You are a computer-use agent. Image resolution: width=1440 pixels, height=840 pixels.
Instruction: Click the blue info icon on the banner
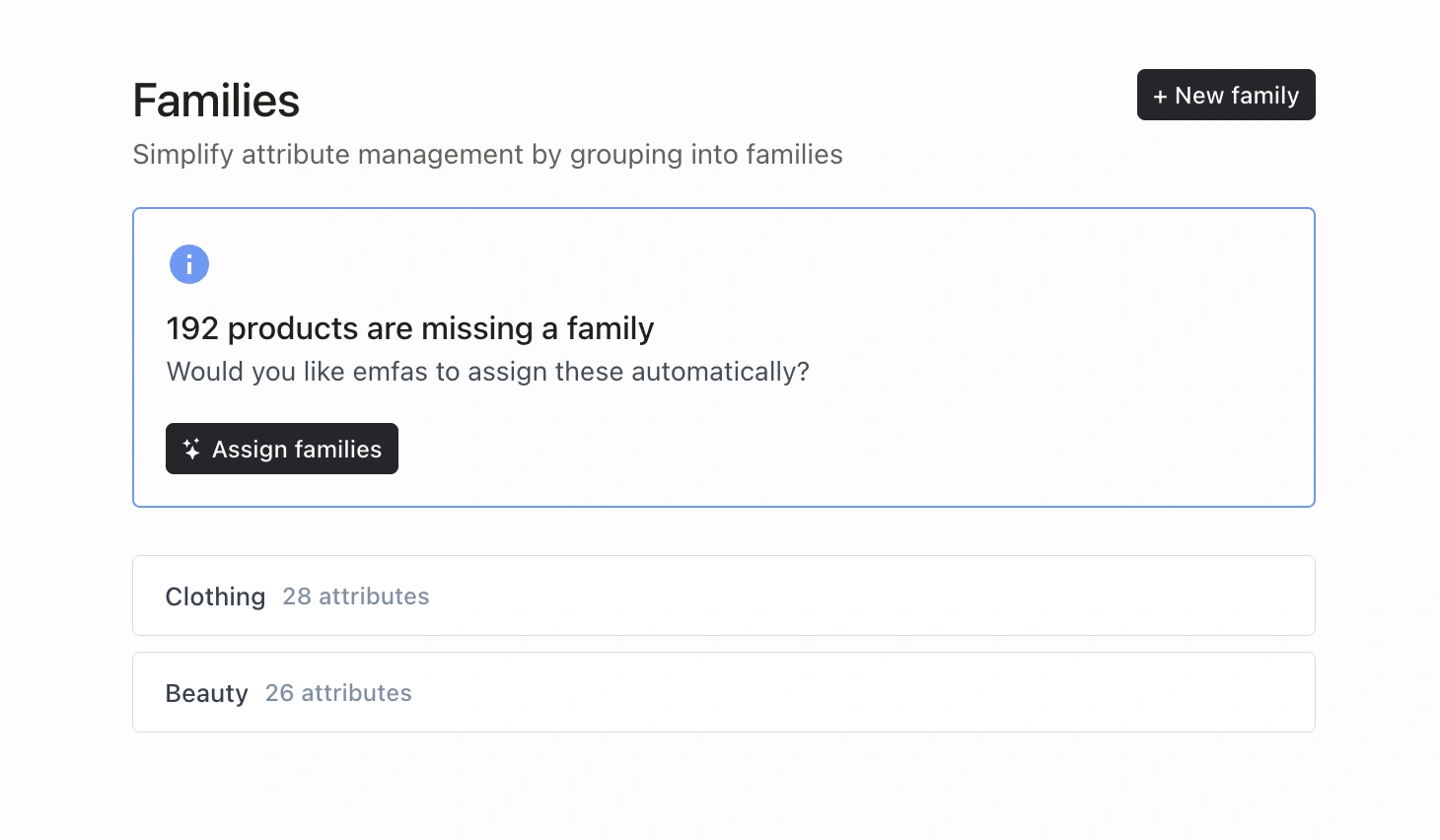click(x=188, y=264)
